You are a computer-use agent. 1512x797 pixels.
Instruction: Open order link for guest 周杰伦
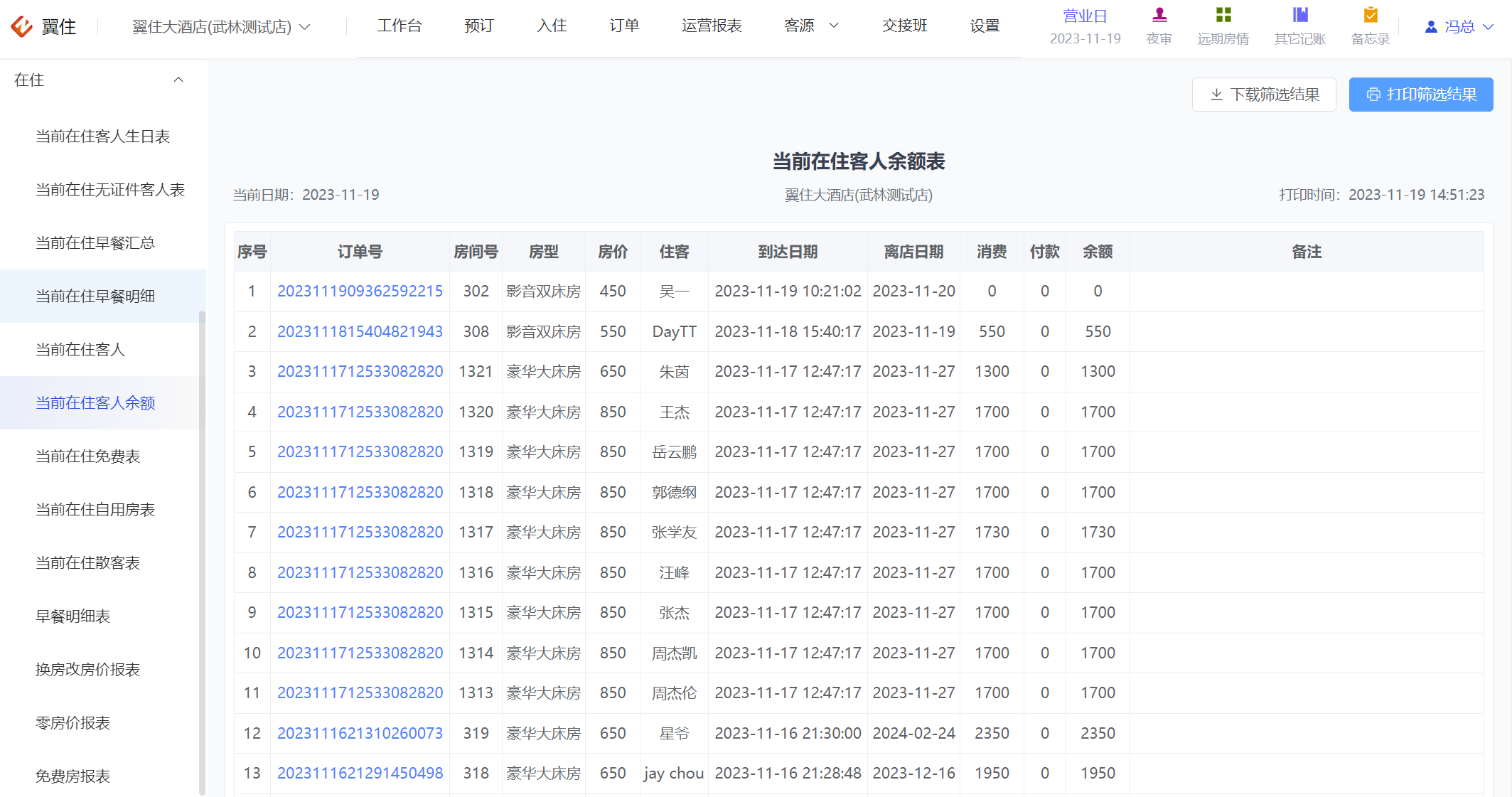[360, 693]
